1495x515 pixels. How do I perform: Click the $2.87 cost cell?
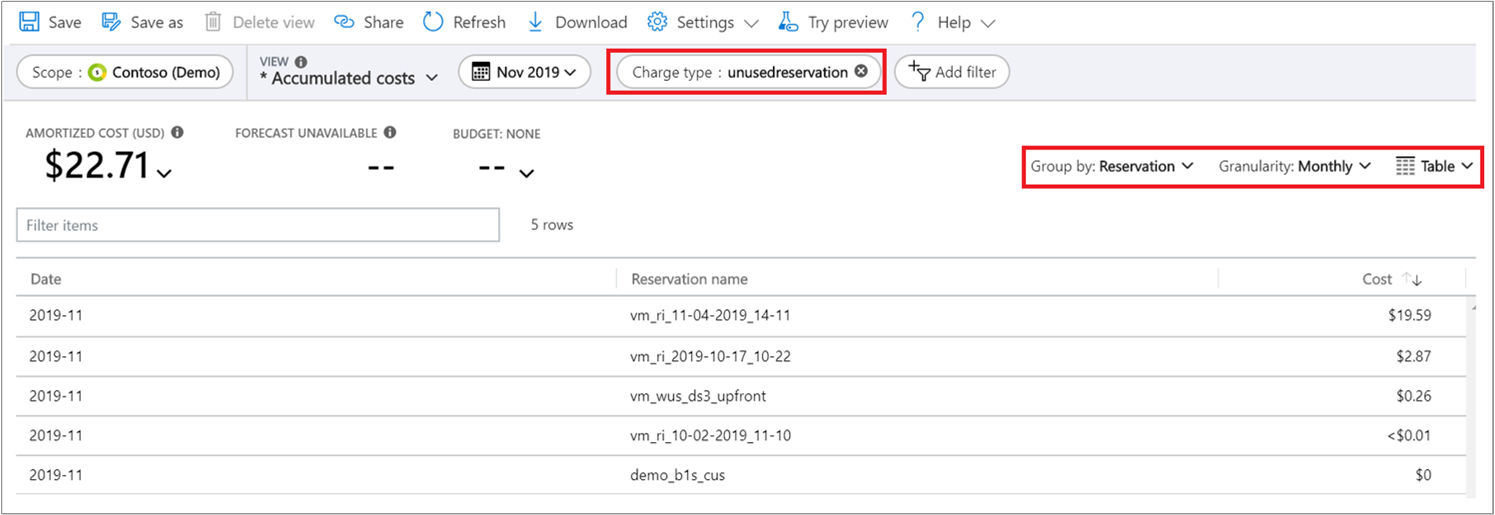[x=1413, y=355]
